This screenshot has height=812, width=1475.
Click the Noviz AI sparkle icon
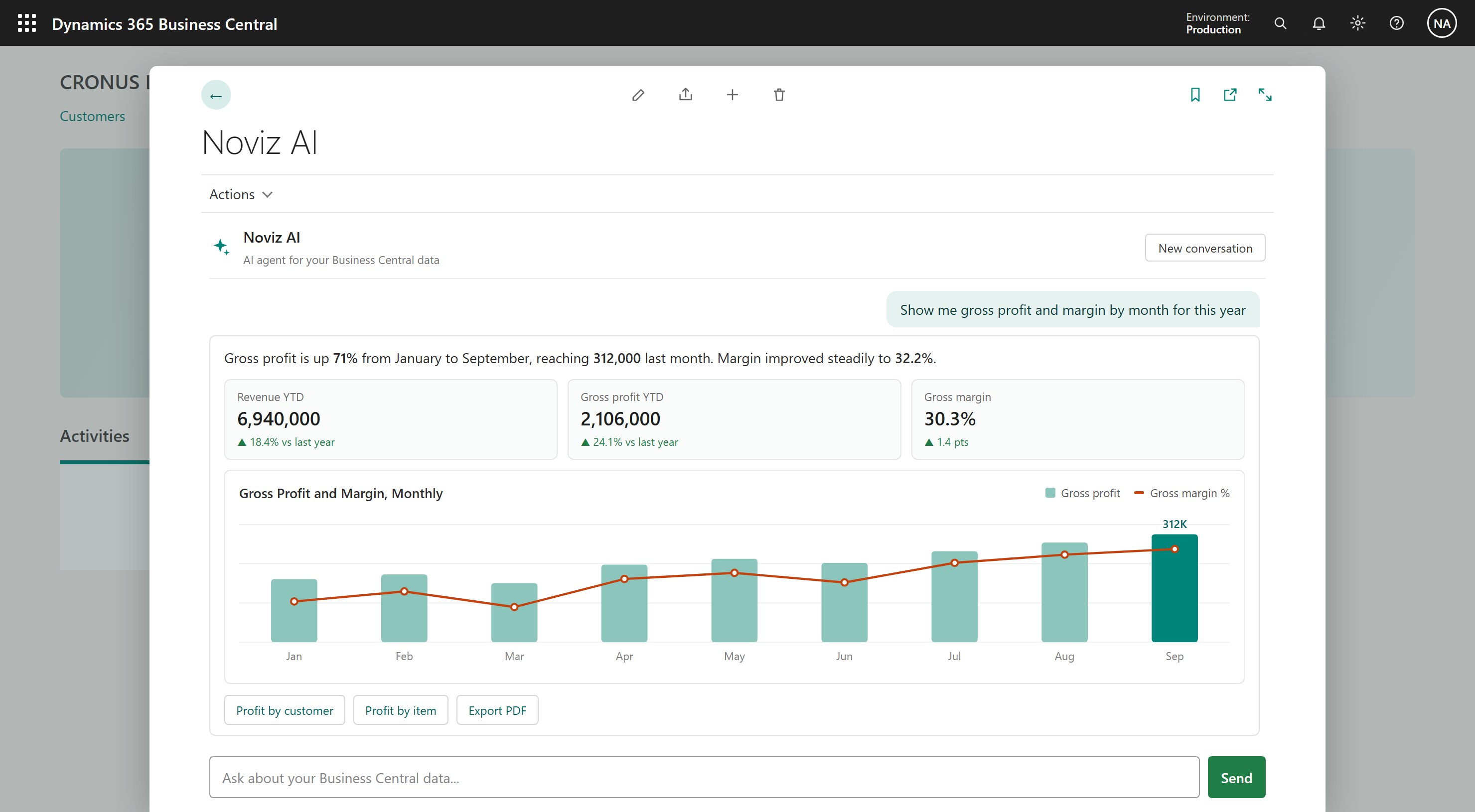[x=222, y=247]
